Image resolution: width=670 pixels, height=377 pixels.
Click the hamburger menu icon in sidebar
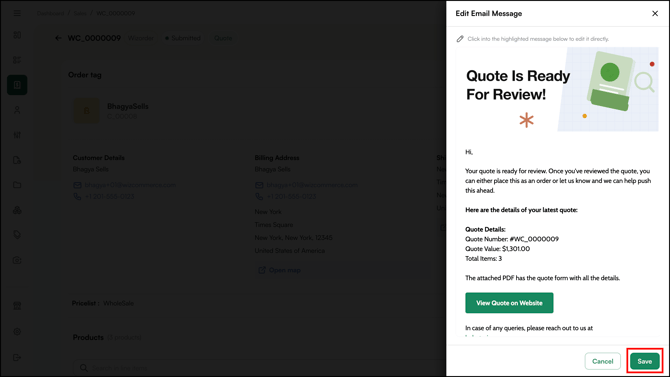tap(17, 13)
